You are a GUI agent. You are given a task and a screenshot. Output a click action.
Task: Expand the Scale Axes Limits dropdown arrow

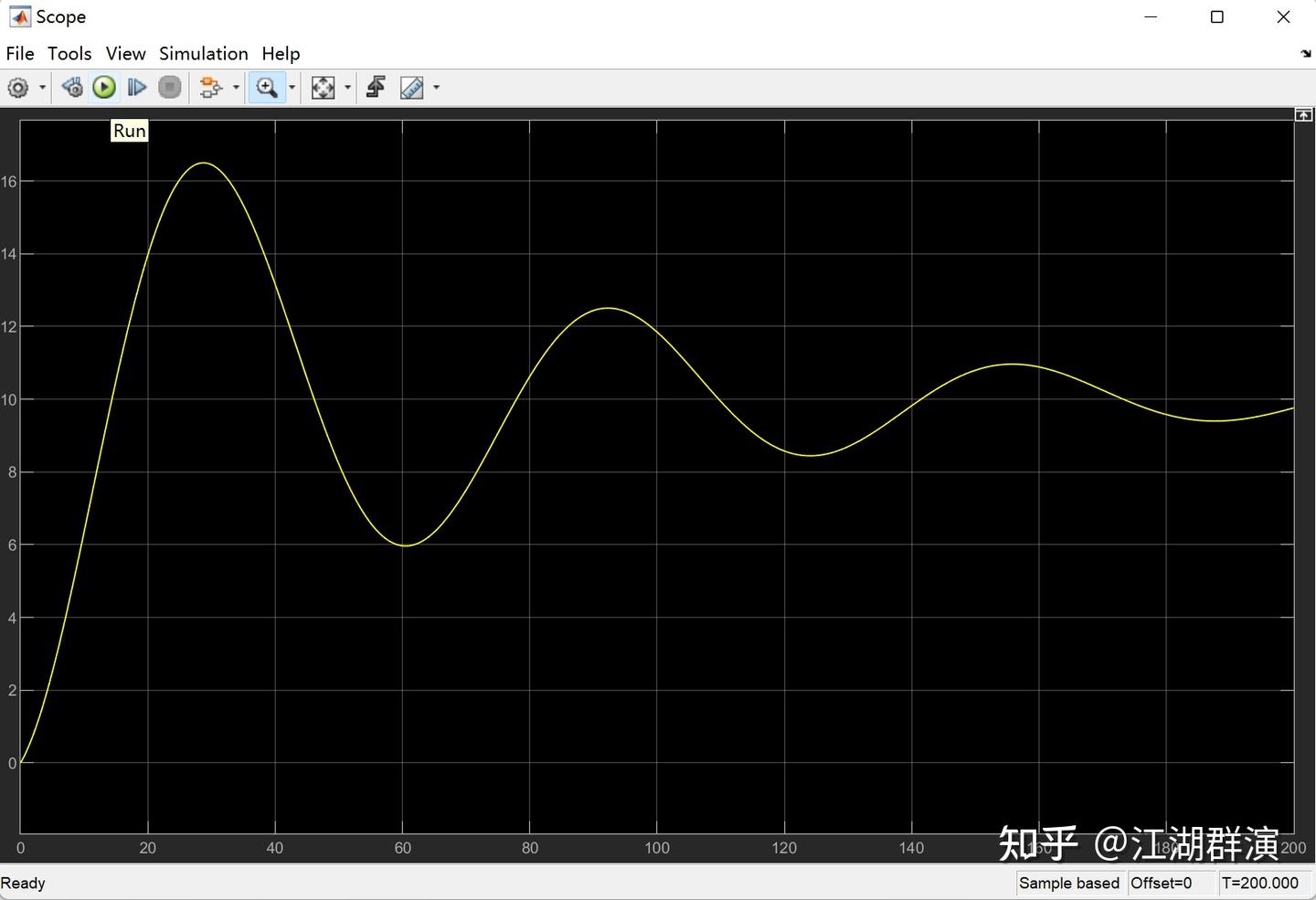(348, 88)
